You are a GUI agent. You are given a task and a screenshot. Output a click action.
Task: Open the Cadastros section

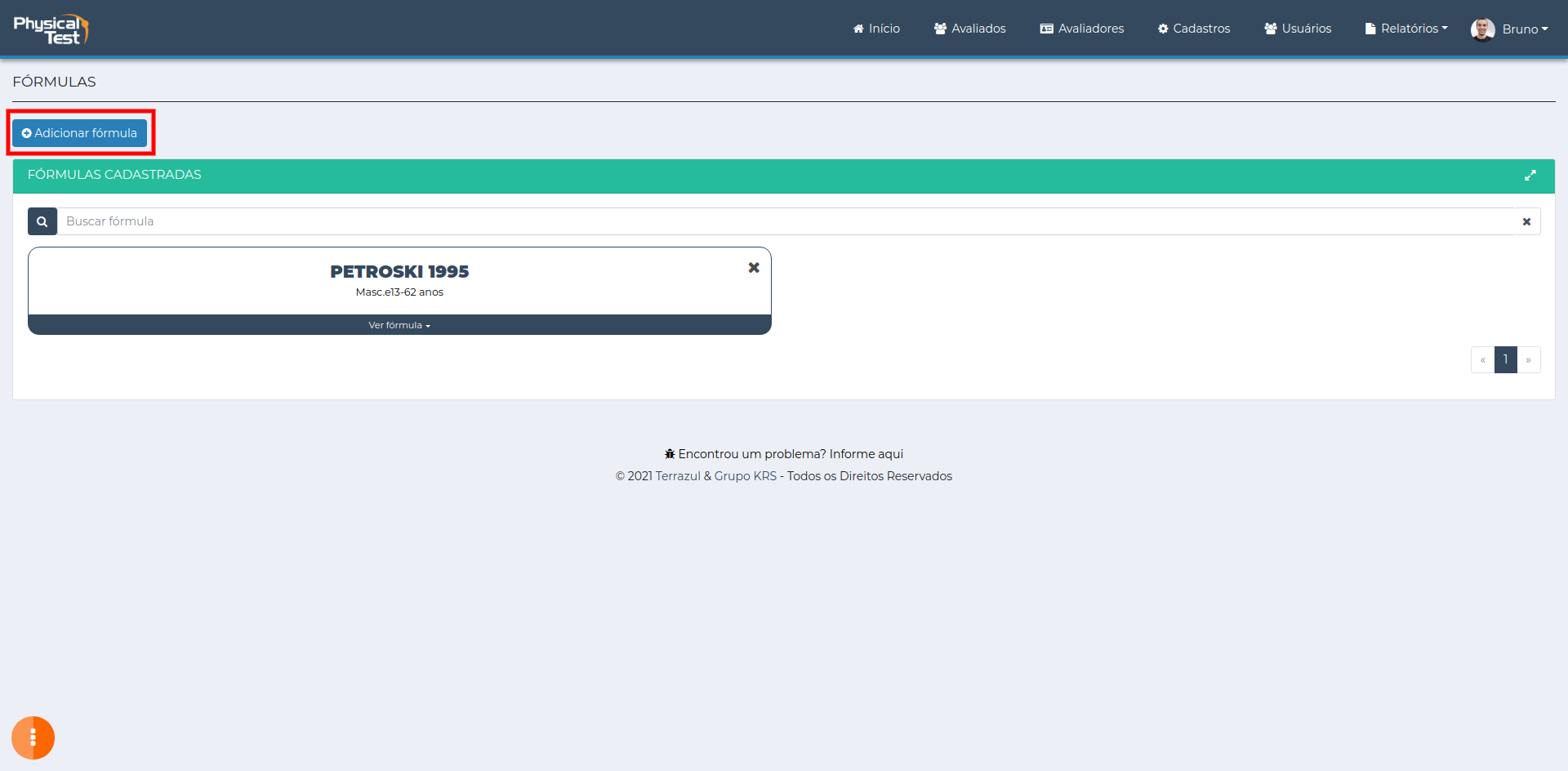tap(1194, 29)
